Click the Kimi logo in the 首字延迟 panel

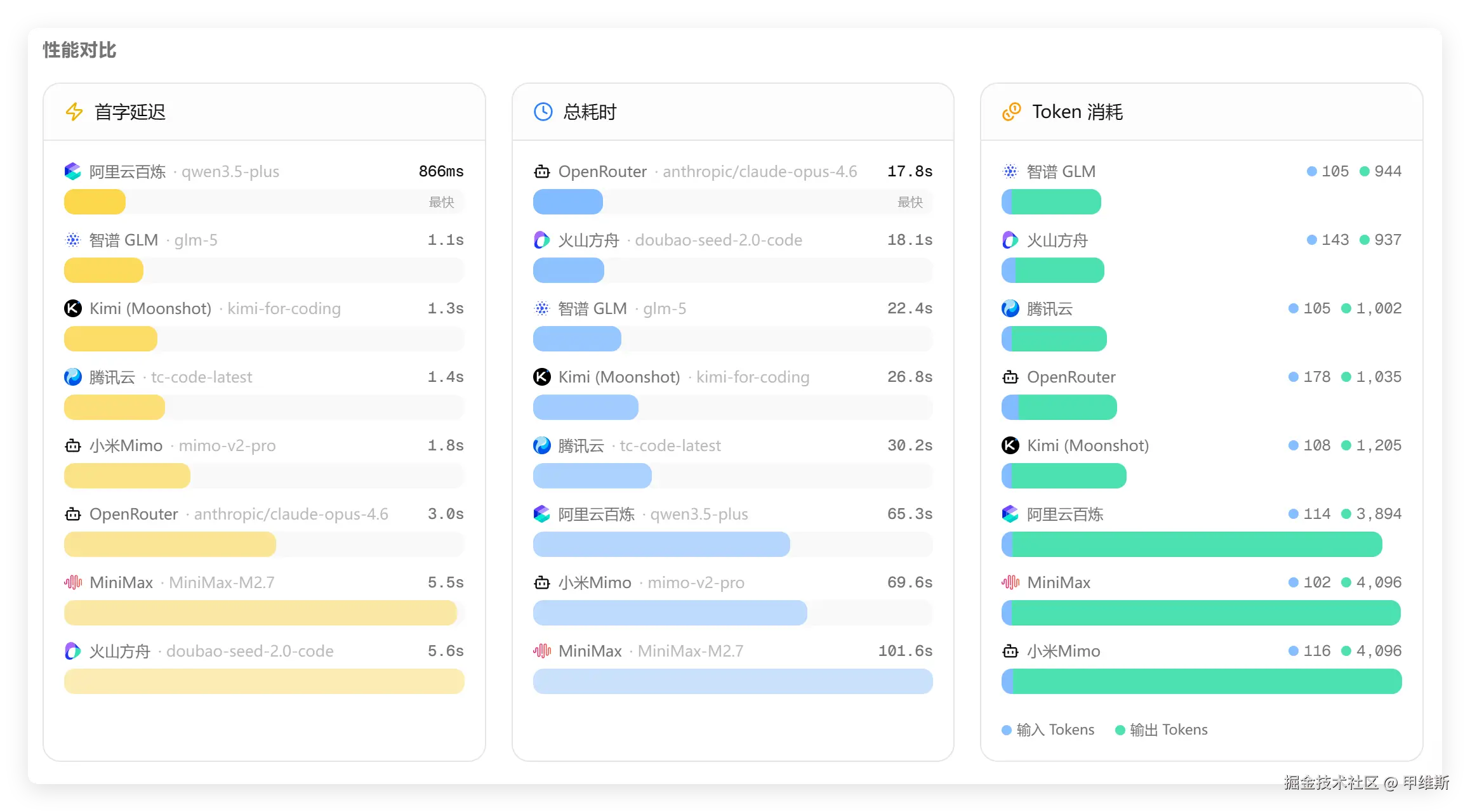(x=73, y=308)
